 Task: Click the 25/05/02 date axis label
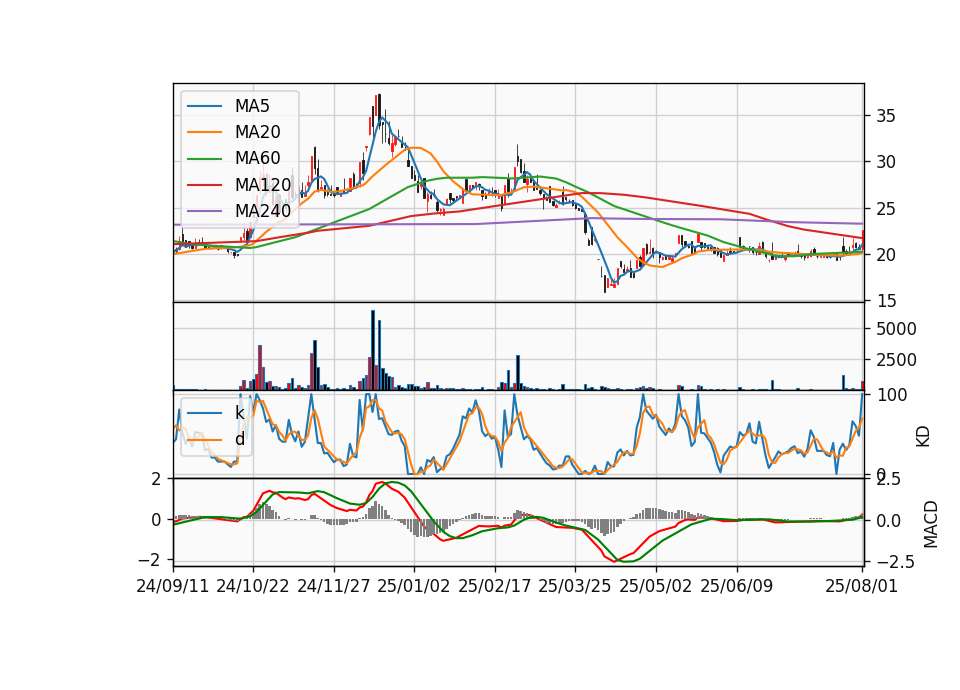(x=656, y=586)
